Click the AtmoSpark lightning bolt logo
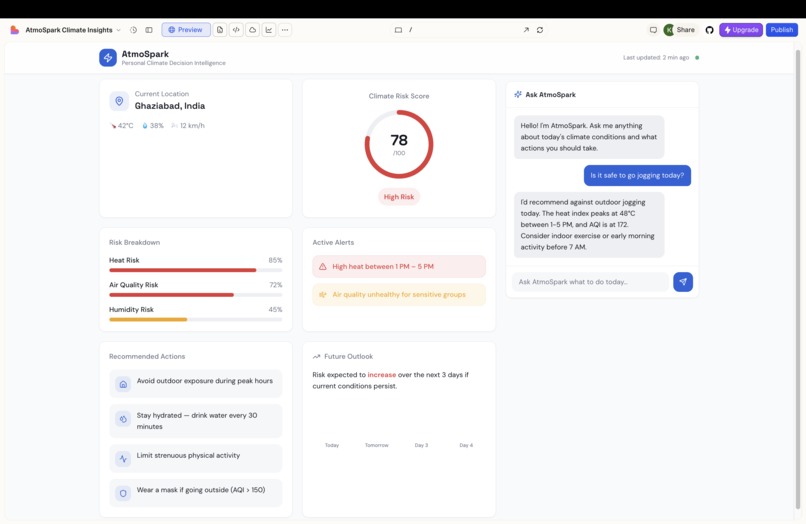This screenshot has height=524, width=806. click(x=108, y=58)
